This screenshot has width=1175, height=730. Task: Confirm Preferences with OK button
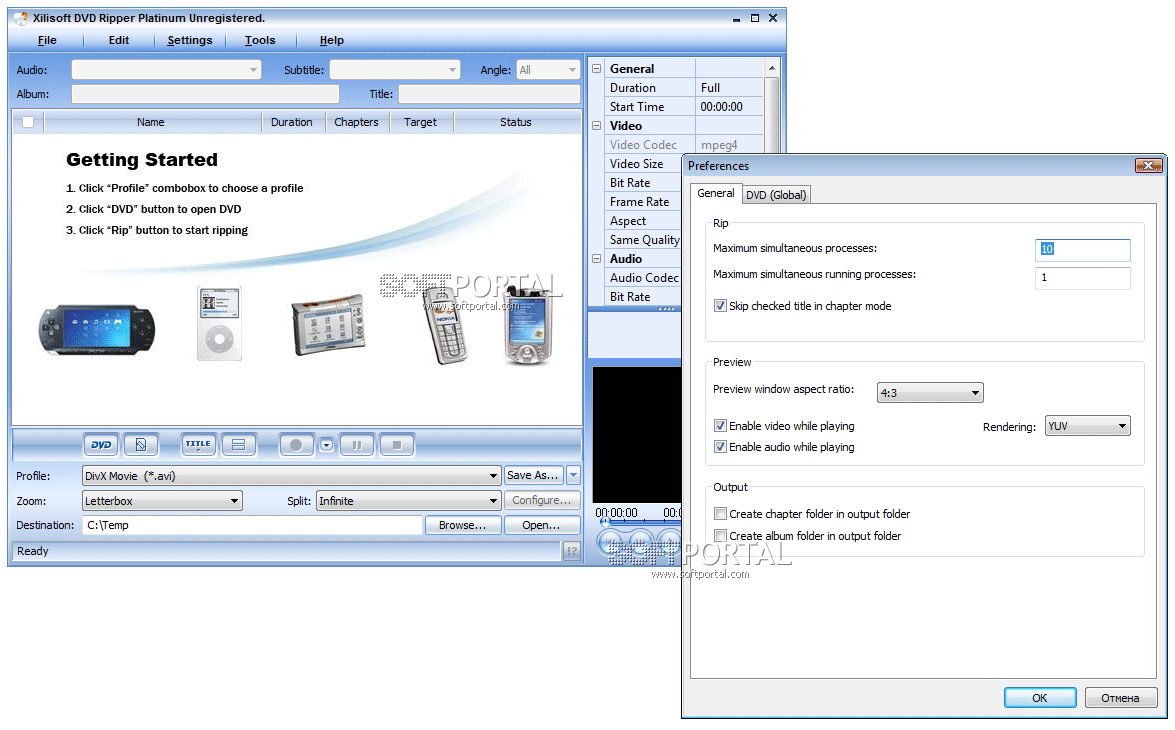[1040, 698]
